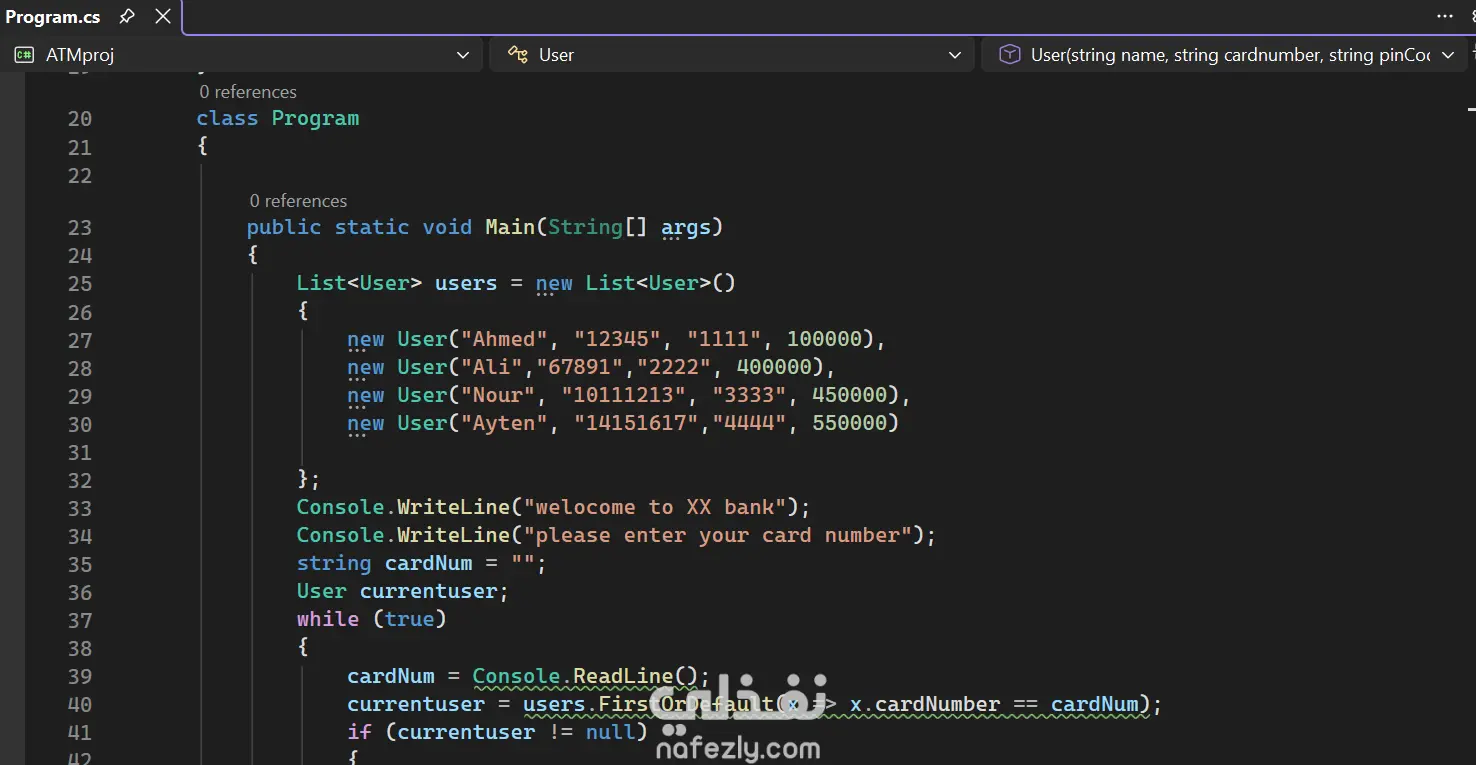Click "cardNum" declaration on line 35

(428, 563)
